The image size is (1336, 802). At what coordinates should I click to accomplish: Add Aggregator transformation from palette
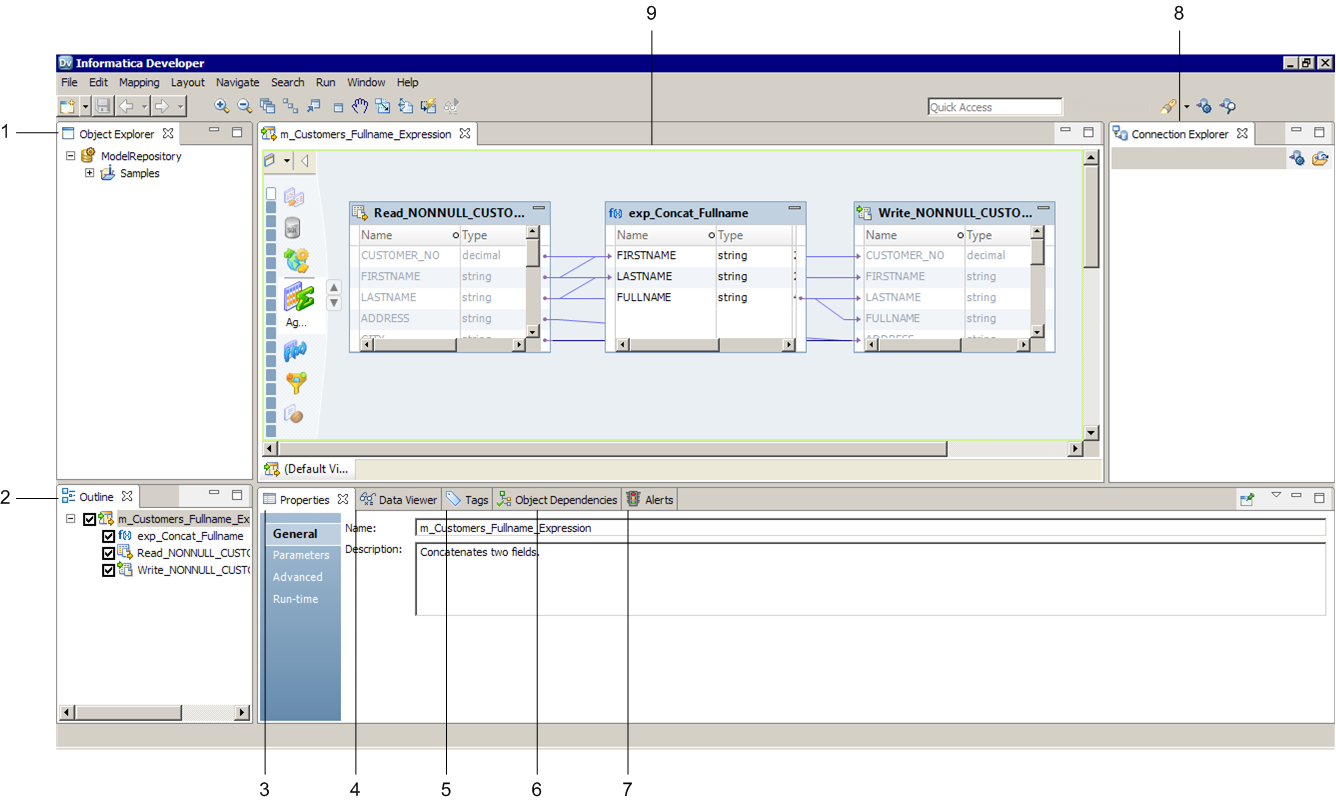298,297
